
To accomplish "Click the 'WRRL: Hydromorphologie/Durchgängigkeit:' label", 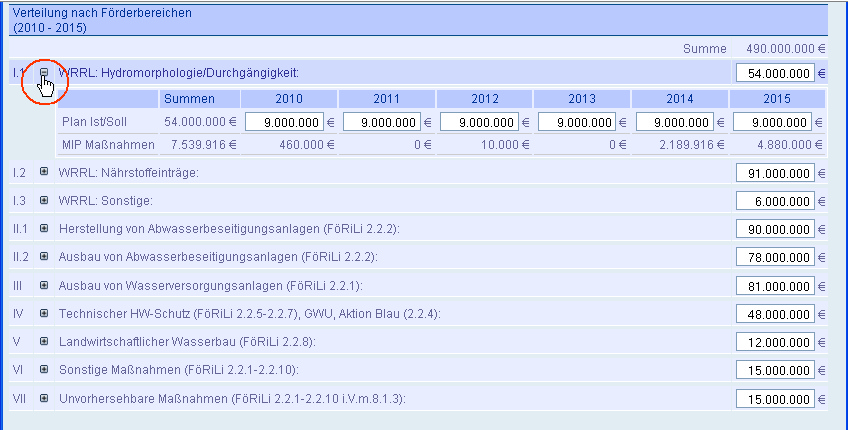I will pos(178,73).
